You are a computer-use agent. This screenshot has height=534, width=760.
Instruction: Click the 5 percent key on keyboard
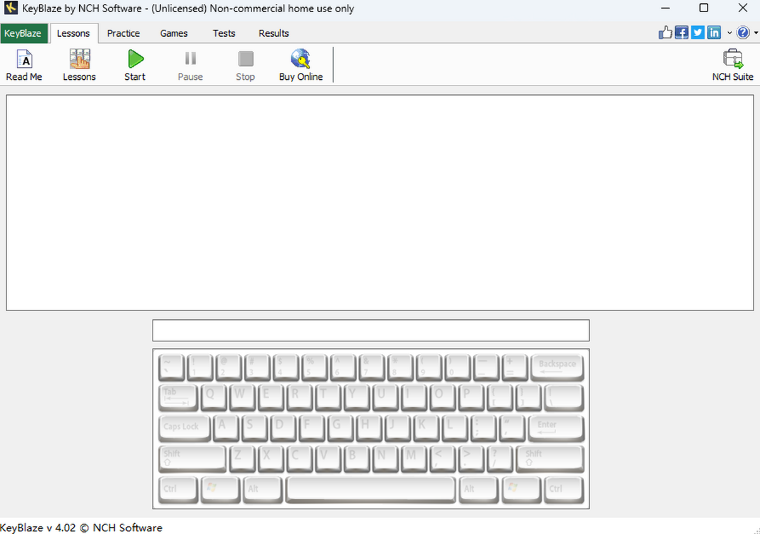pos(315,367)
